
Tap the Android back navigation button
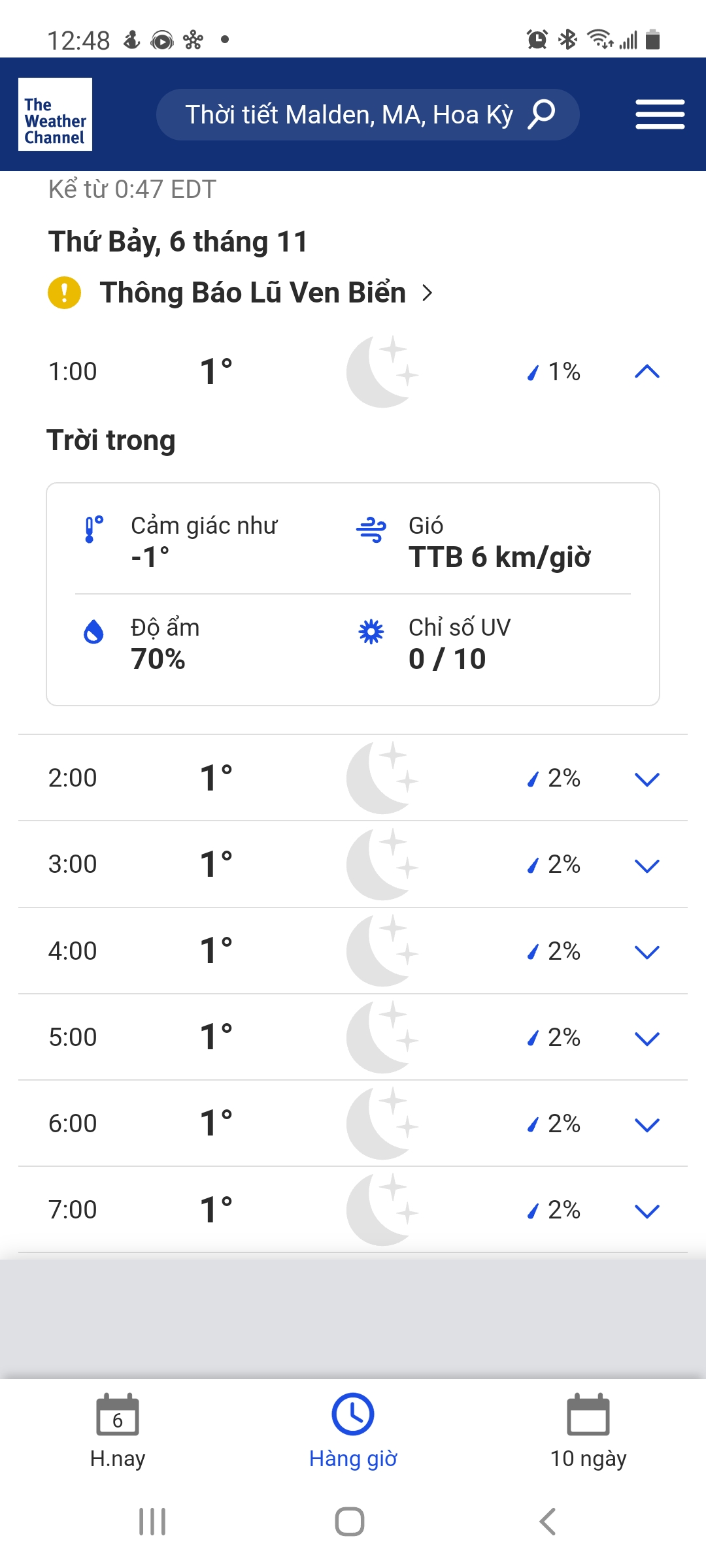pyautogui.click(x=548, y=1522)
